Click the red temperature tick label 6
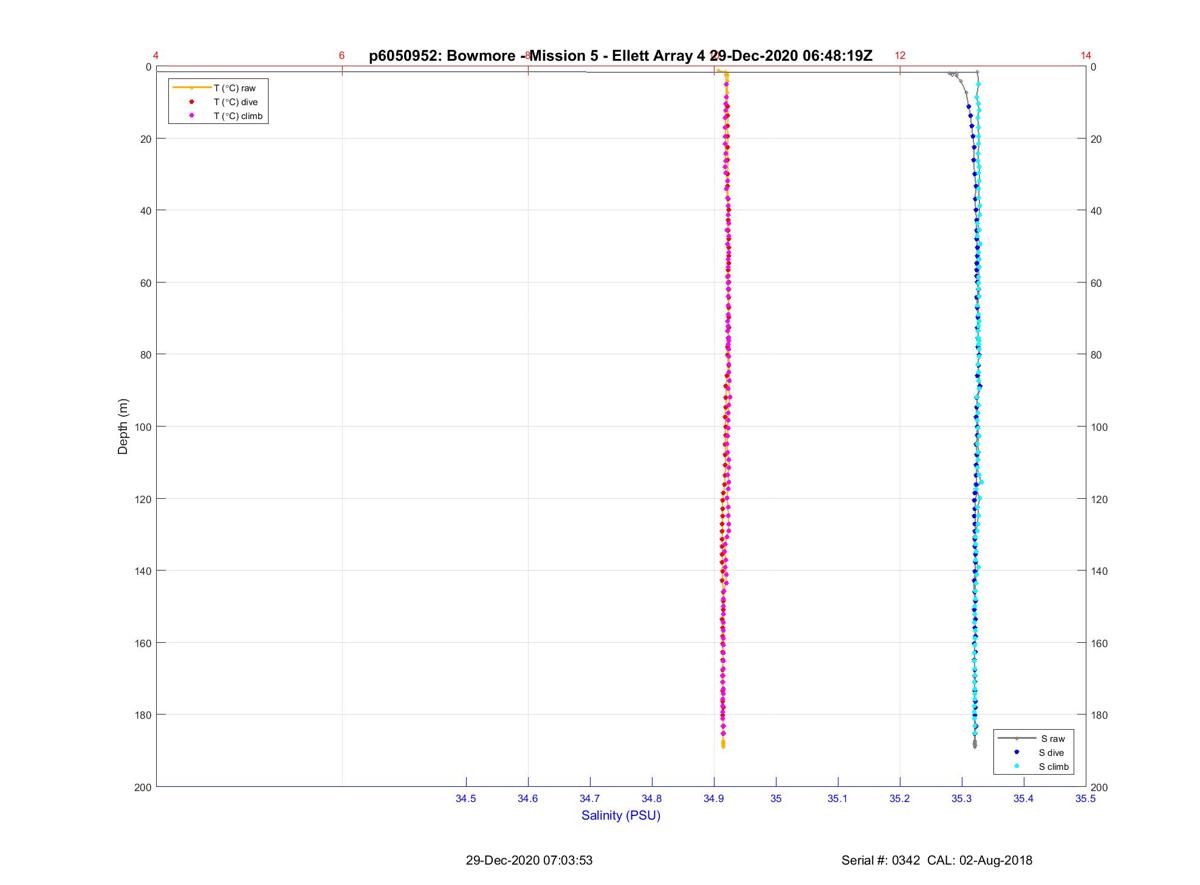 tap(342, 56)
